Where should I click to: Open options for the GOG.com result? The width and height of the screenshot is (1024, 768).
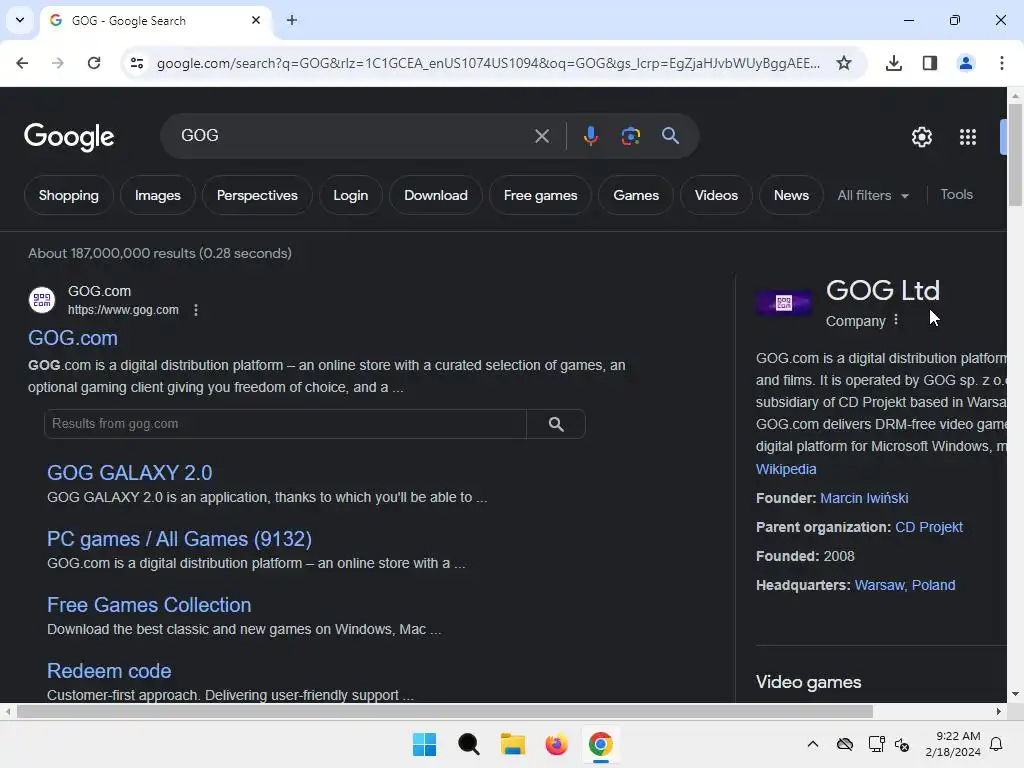(x=196, y=310)
